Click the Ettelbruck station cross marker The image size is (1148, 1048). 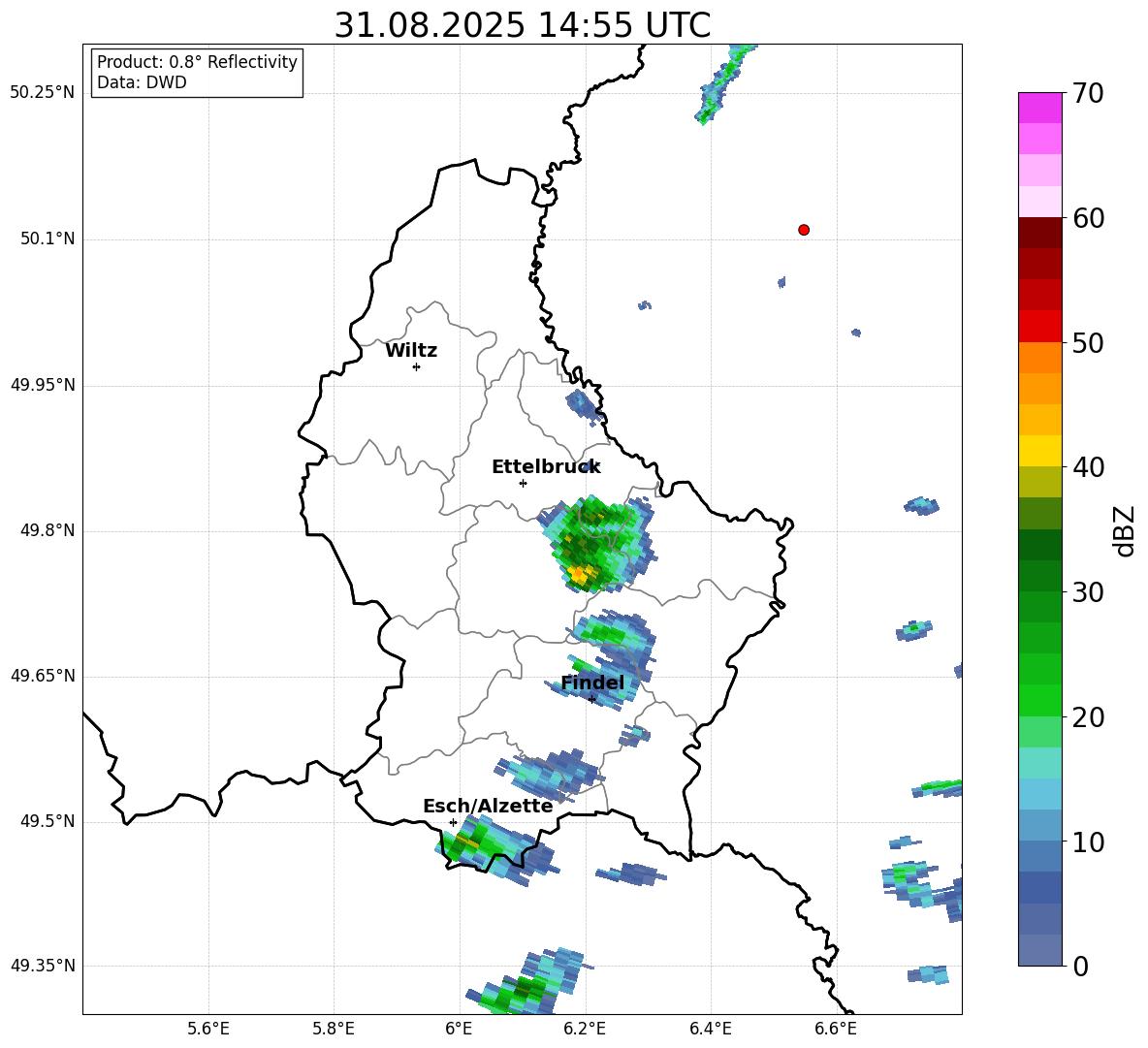(523, 483)
